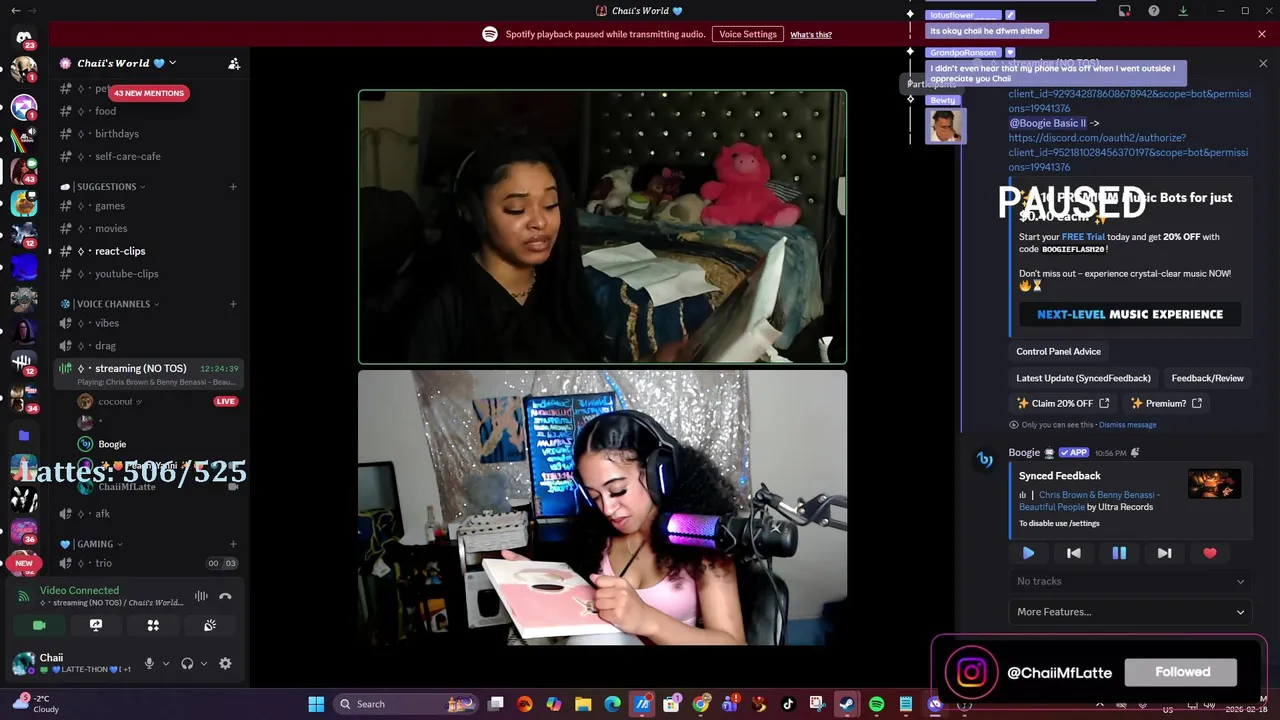Select the streaming (NO TOS) voice channel

tap(148, 374)
